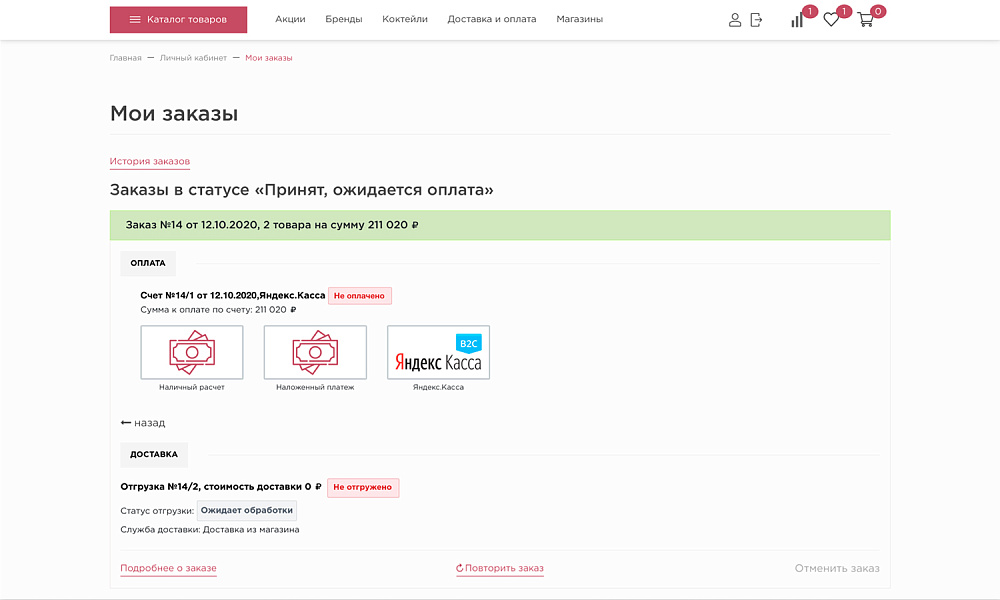The height and width of the screenshot is (600, 1000).
Task: Open the user profile account icon
Action: click(x=736, y=19)
